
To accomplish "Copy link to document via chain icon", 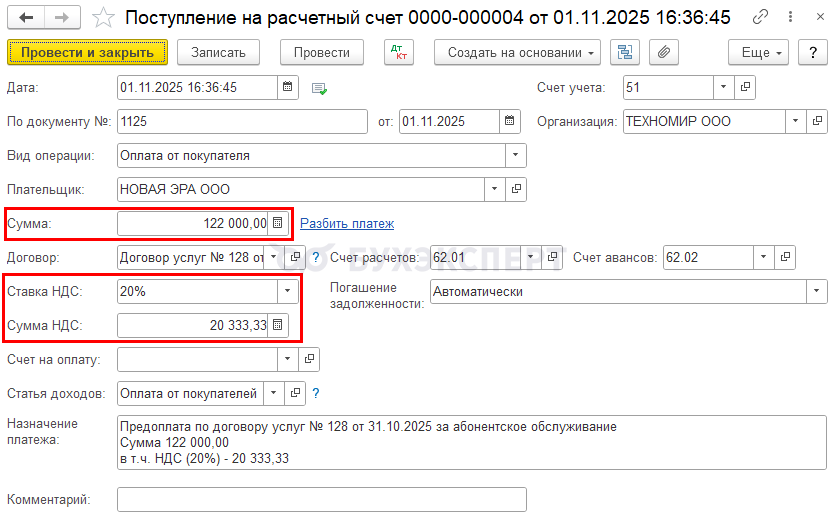I will 760,17.
